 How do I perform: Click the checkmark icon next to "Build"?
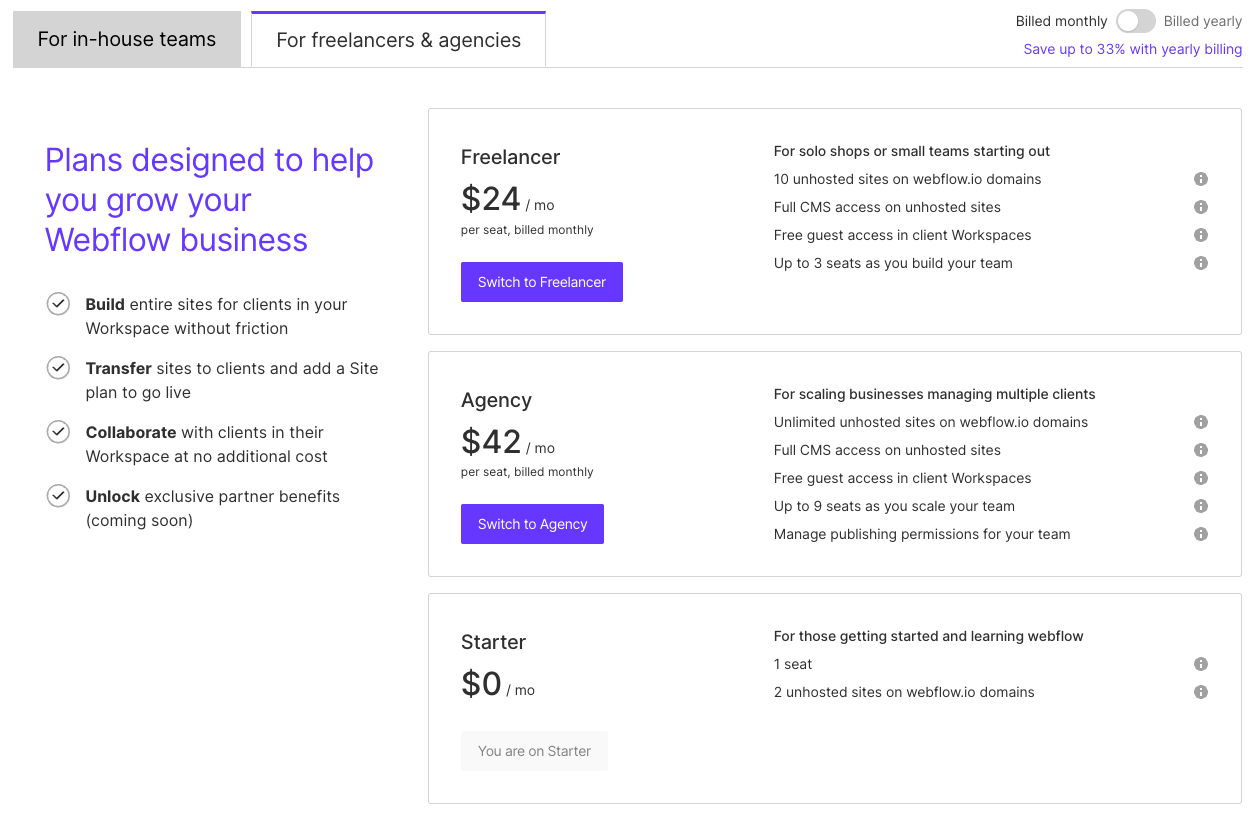(58, 304)
